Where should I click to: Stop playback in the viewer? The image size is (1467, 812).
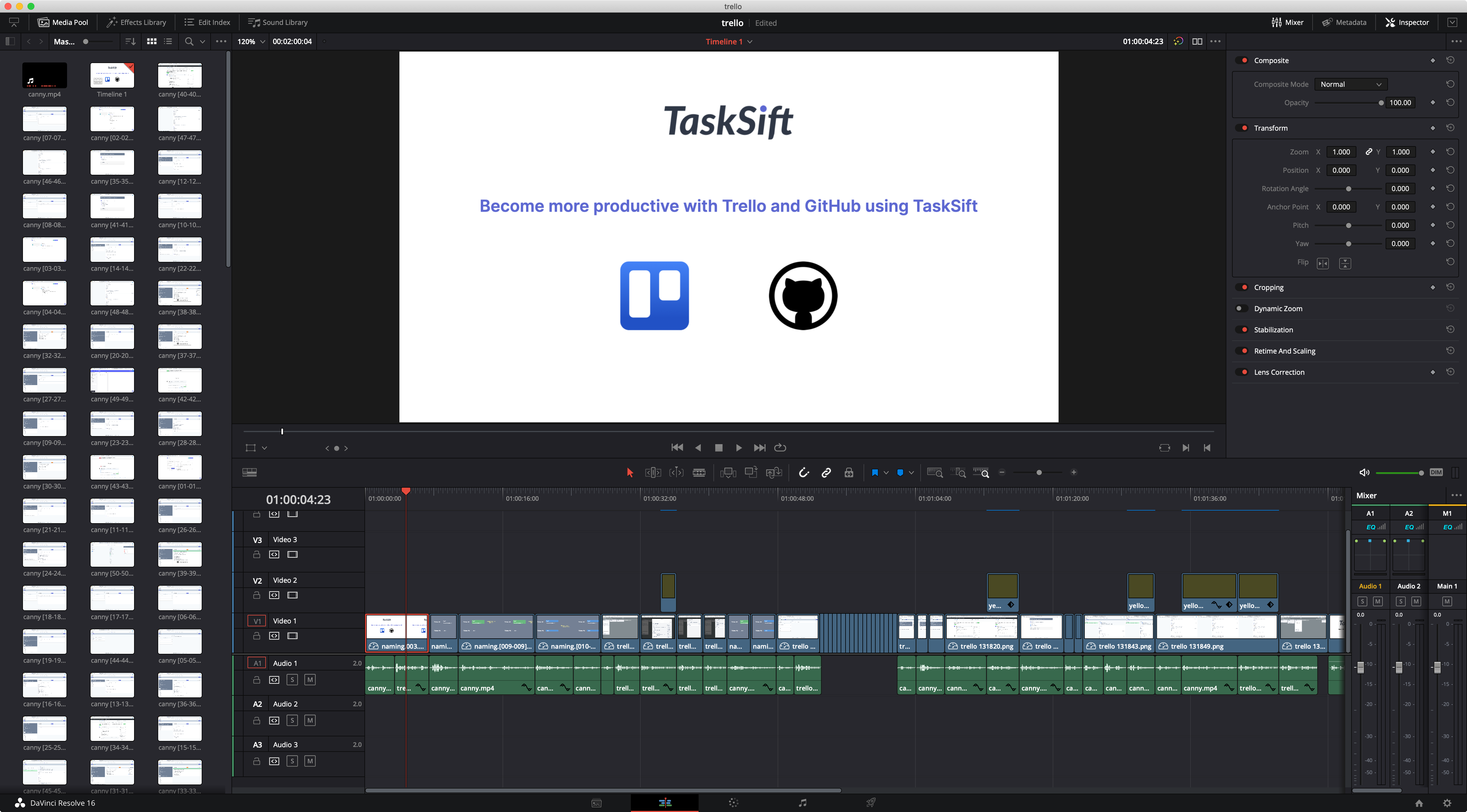719,448
